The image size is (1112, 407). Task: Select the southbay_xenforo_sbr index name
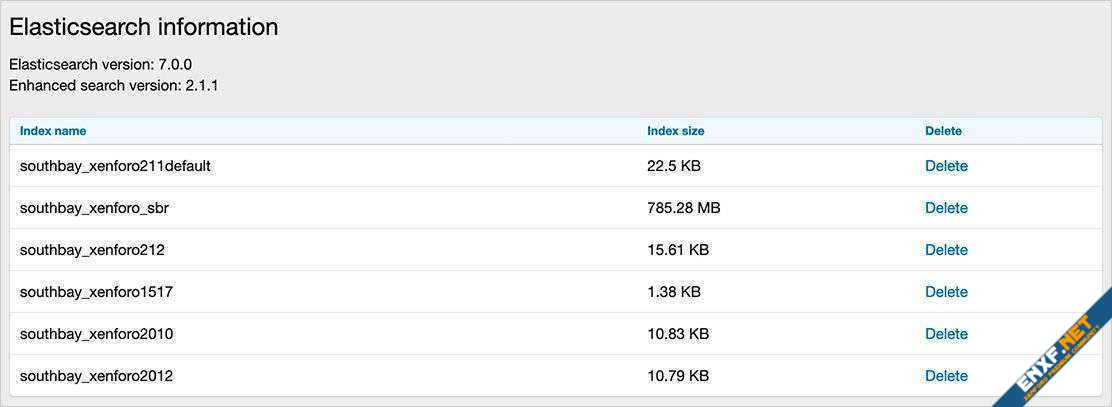pos(100,208)
